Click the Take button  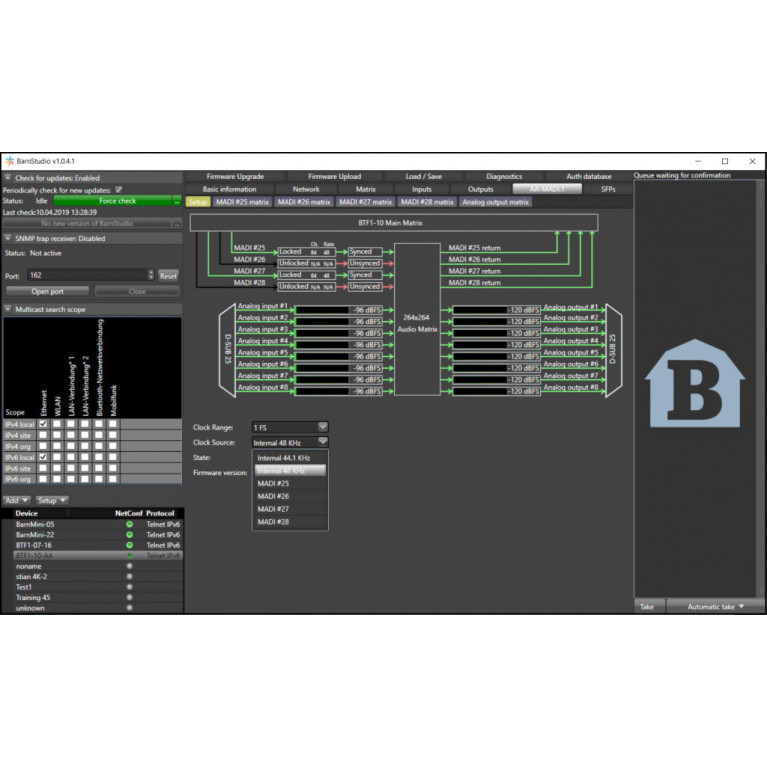pyautogui.click(x=647, y=607)
